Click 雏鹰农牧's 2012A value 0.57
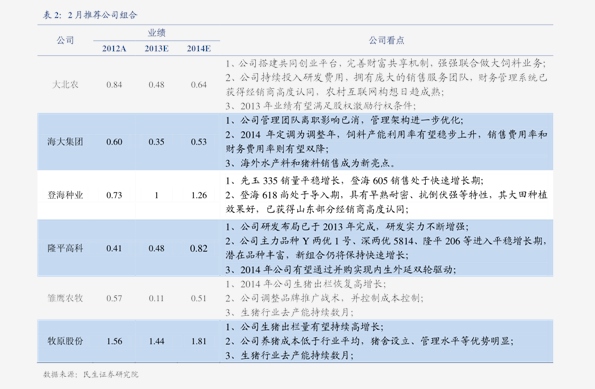 coord(114,298)
